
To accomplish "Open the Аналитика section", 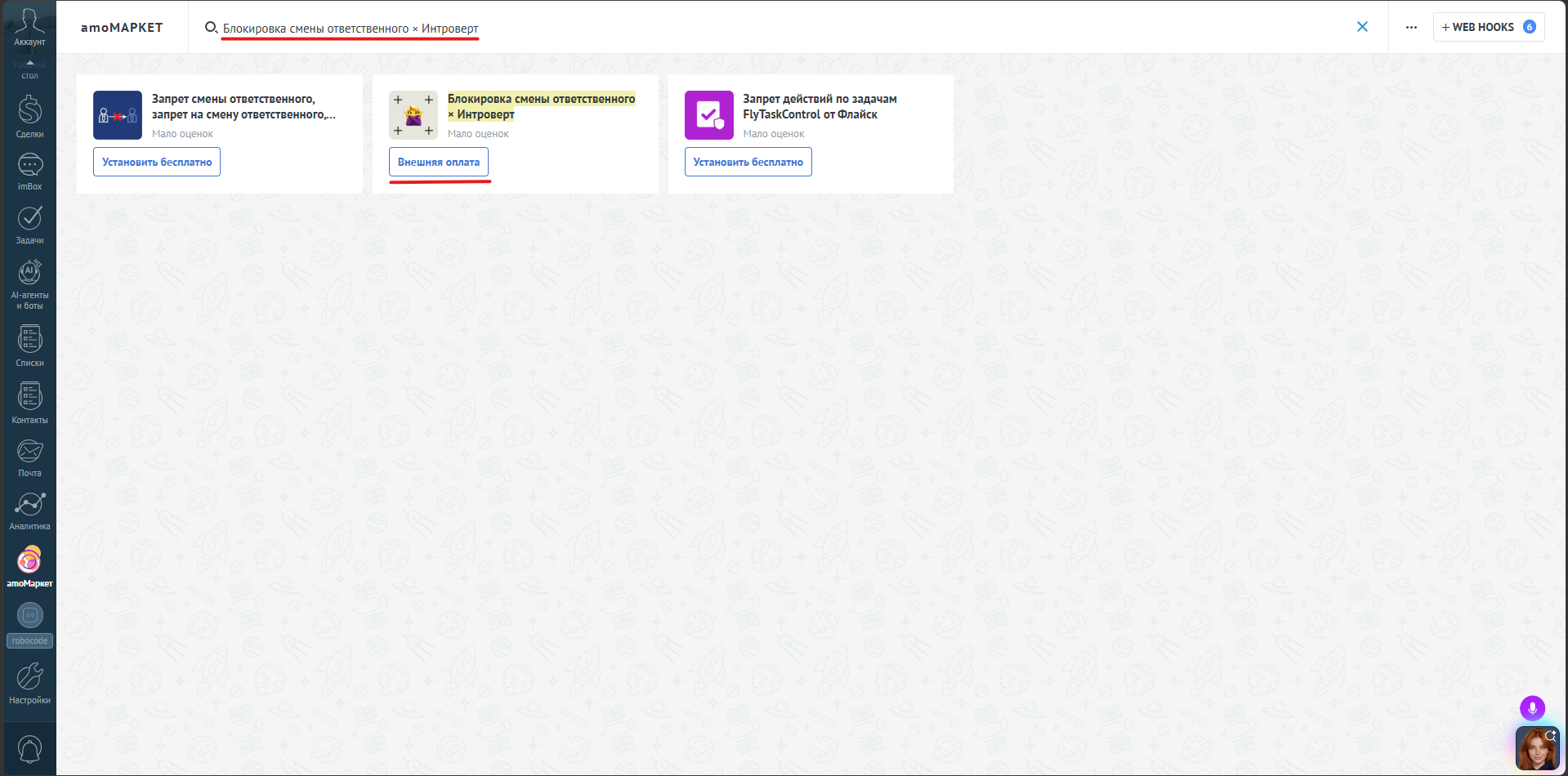I will 29,511.
